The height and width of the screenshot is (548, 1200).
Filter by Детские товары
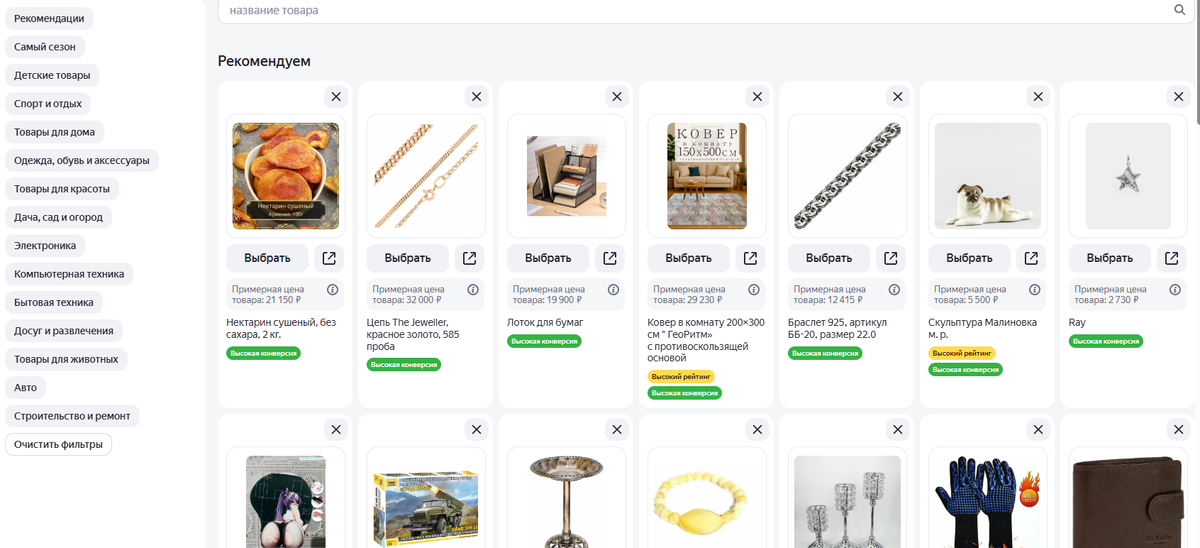52,75
